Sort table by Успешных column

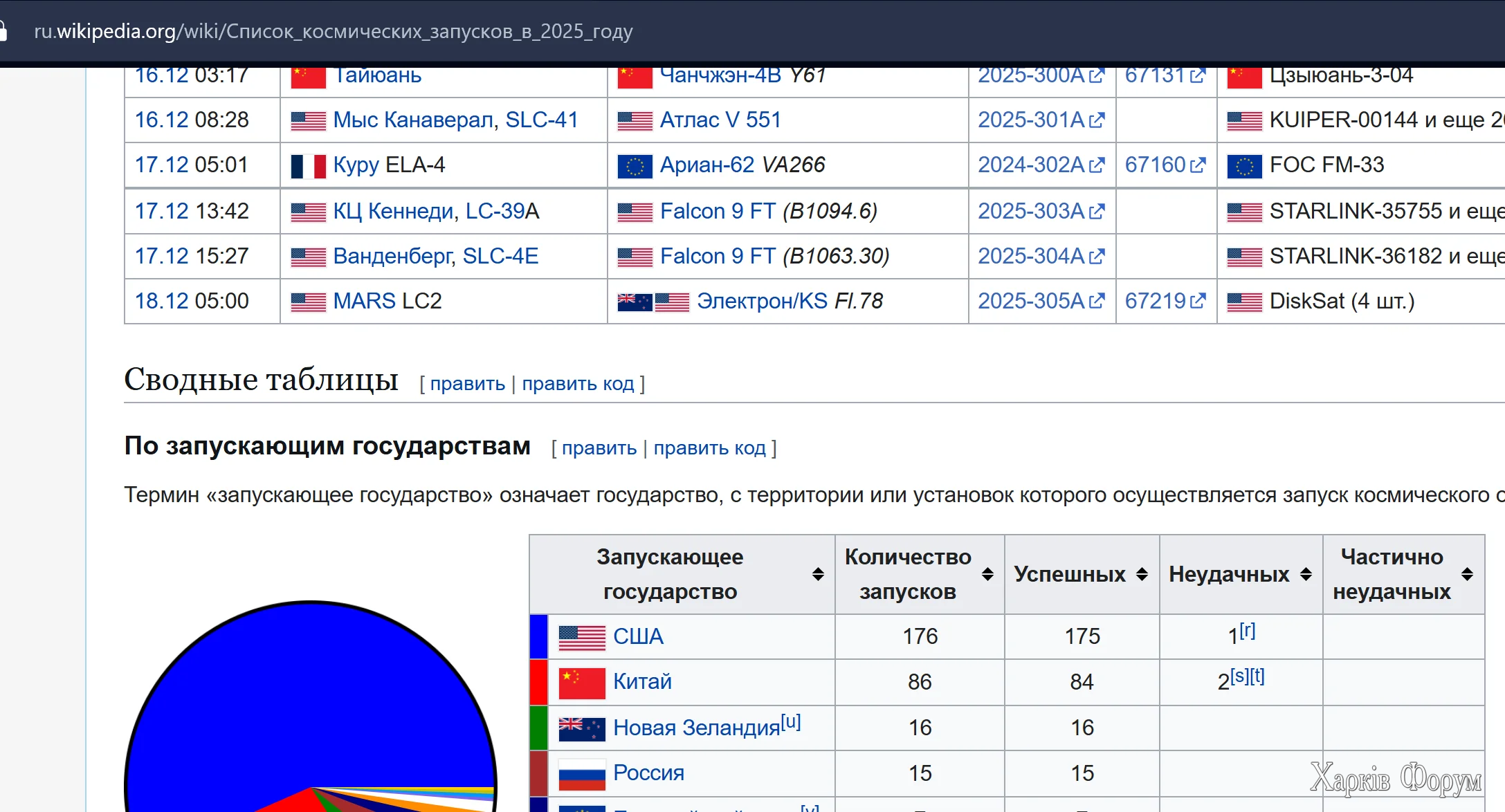tap(1142, 574)
